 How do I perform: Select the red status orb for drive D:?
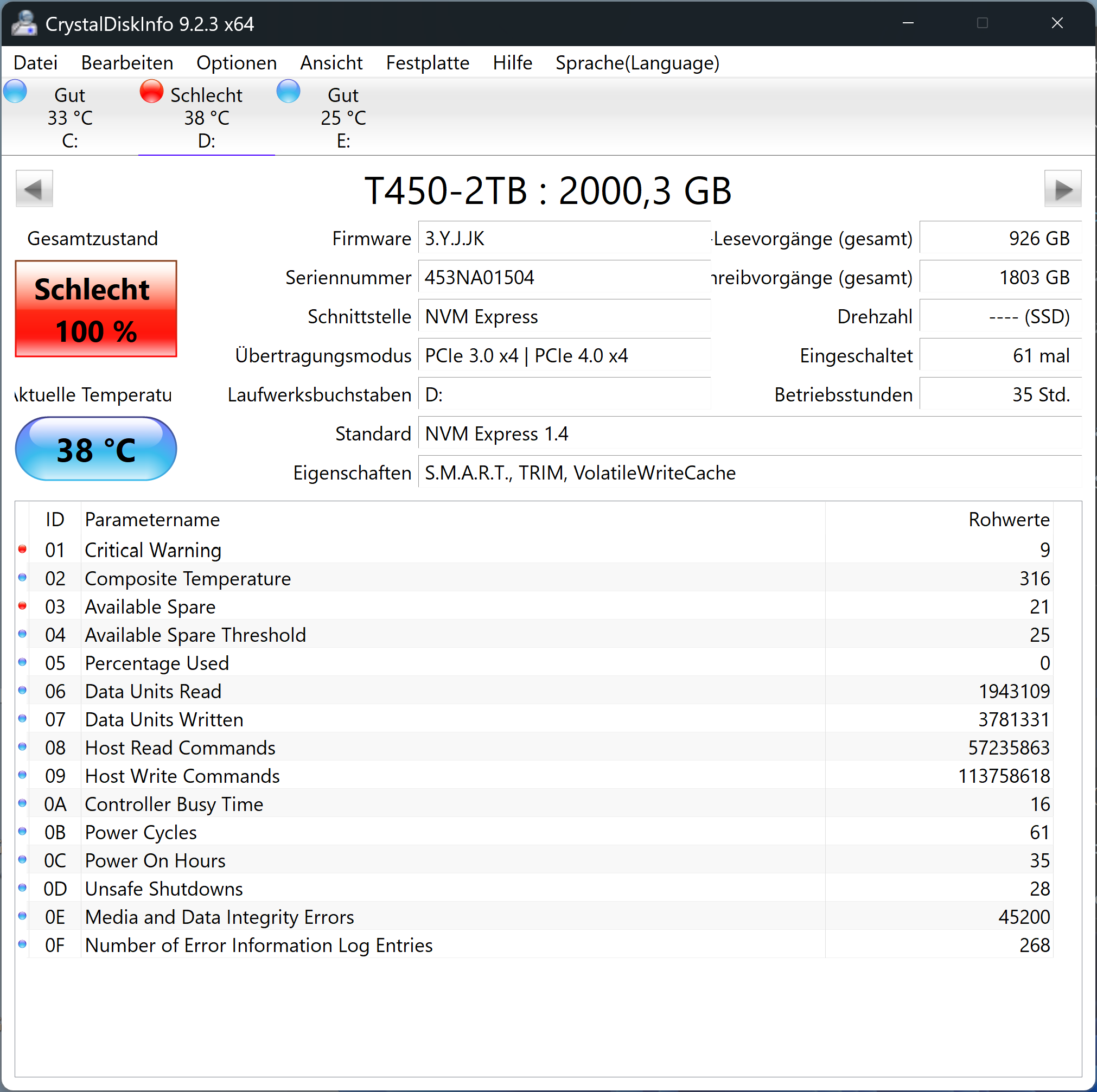click(x=151, y=92)
